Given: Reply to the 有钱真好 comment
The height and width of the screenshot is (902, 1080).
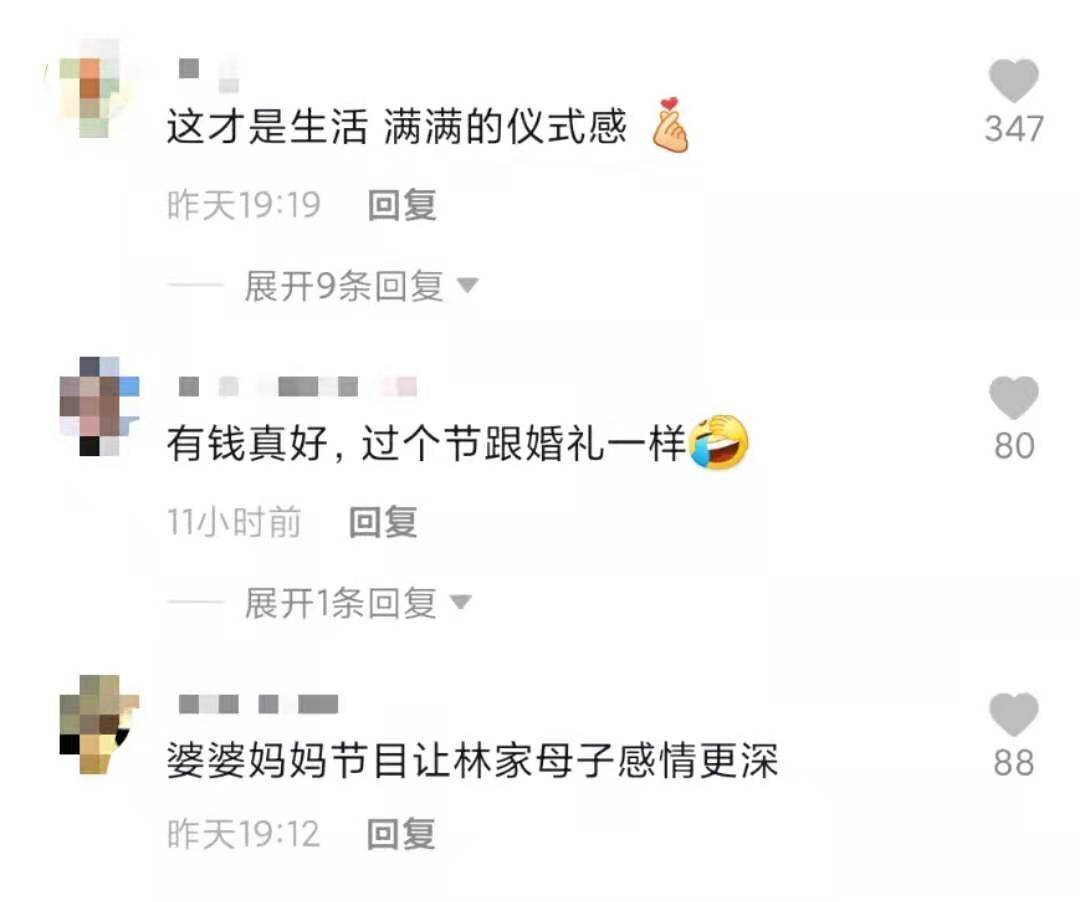Looking at the screenshot, I should point(383,522).
